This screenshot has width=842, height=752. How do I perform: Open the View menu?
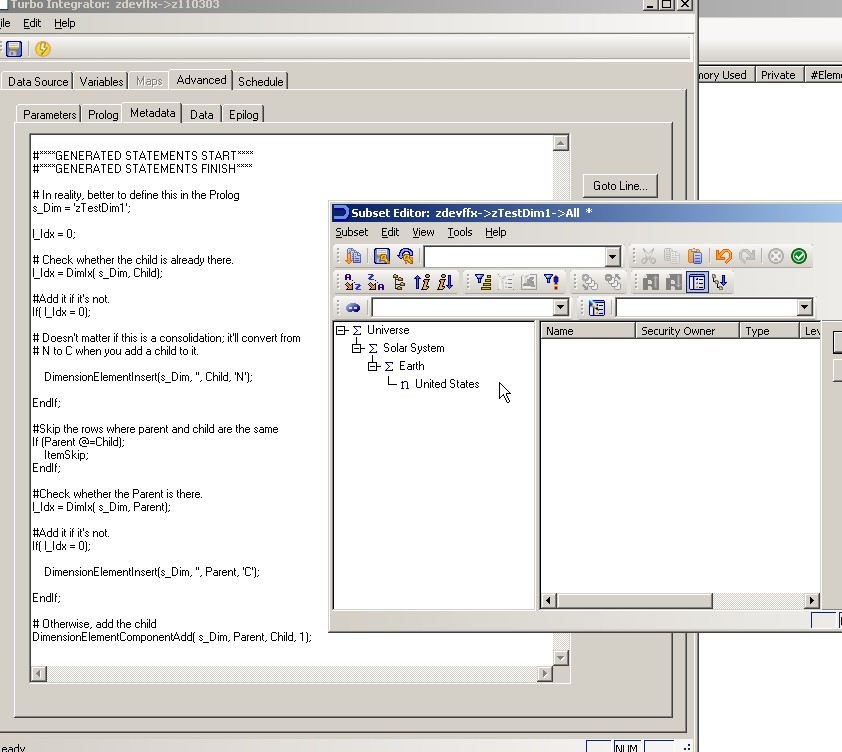[423, 232]
